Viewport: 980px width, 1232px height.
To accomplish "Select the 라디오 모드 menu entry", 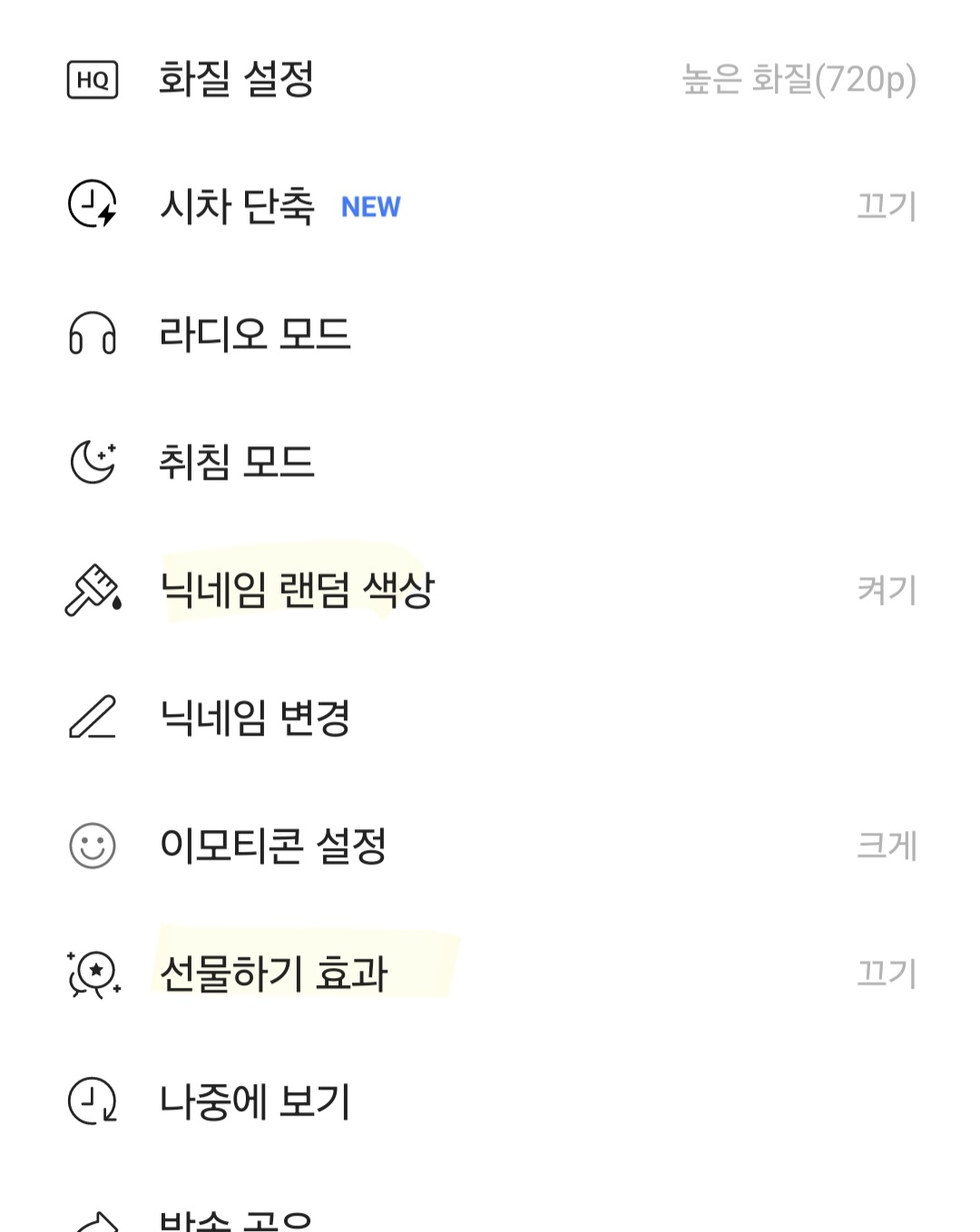I will 490,333.
